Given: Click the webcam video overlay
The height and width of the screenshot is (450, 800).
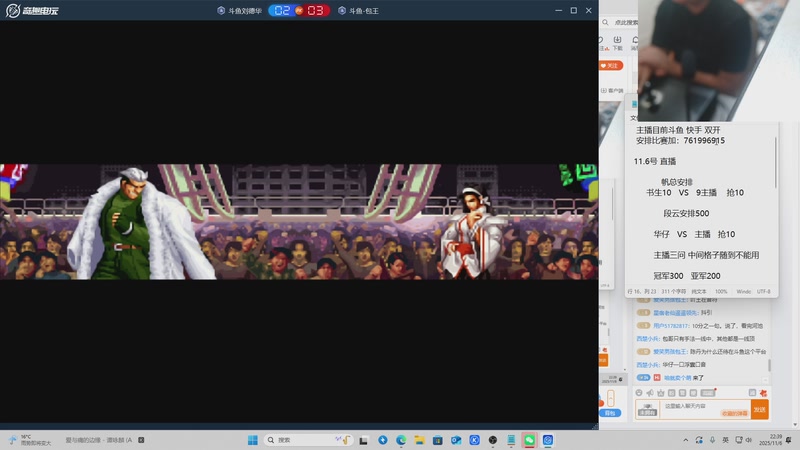Looking at the screenshot, I should point(718,60).
